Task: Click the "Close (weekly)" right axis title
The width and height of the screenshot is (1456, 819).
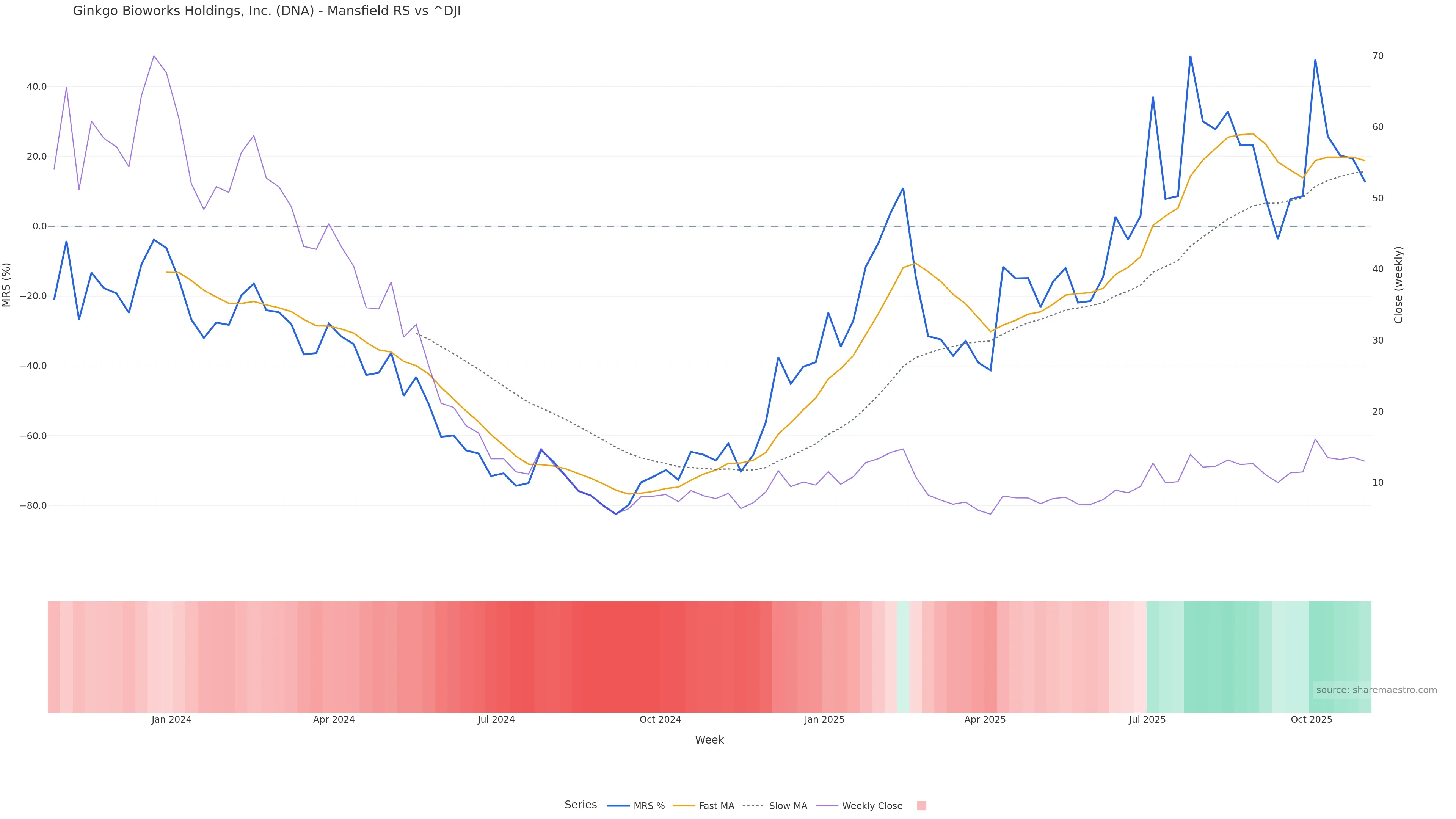Action: [1398, 285]
